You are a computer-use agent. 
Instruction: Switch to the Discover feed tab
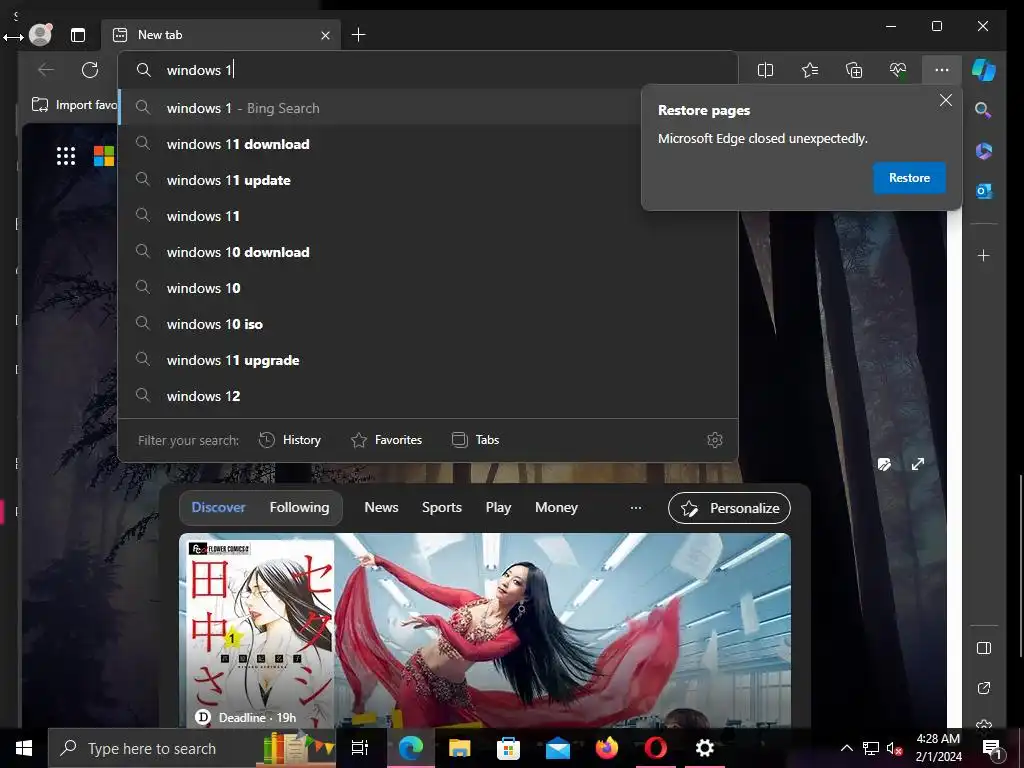tap(218, 507)
